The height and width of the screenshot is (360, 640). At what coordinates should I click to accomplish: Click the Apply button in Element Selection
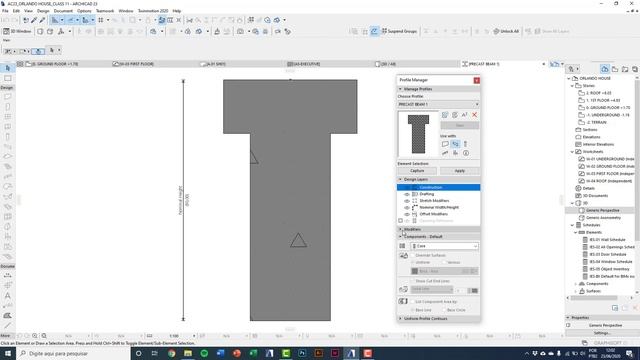click(x=460, y=171)
